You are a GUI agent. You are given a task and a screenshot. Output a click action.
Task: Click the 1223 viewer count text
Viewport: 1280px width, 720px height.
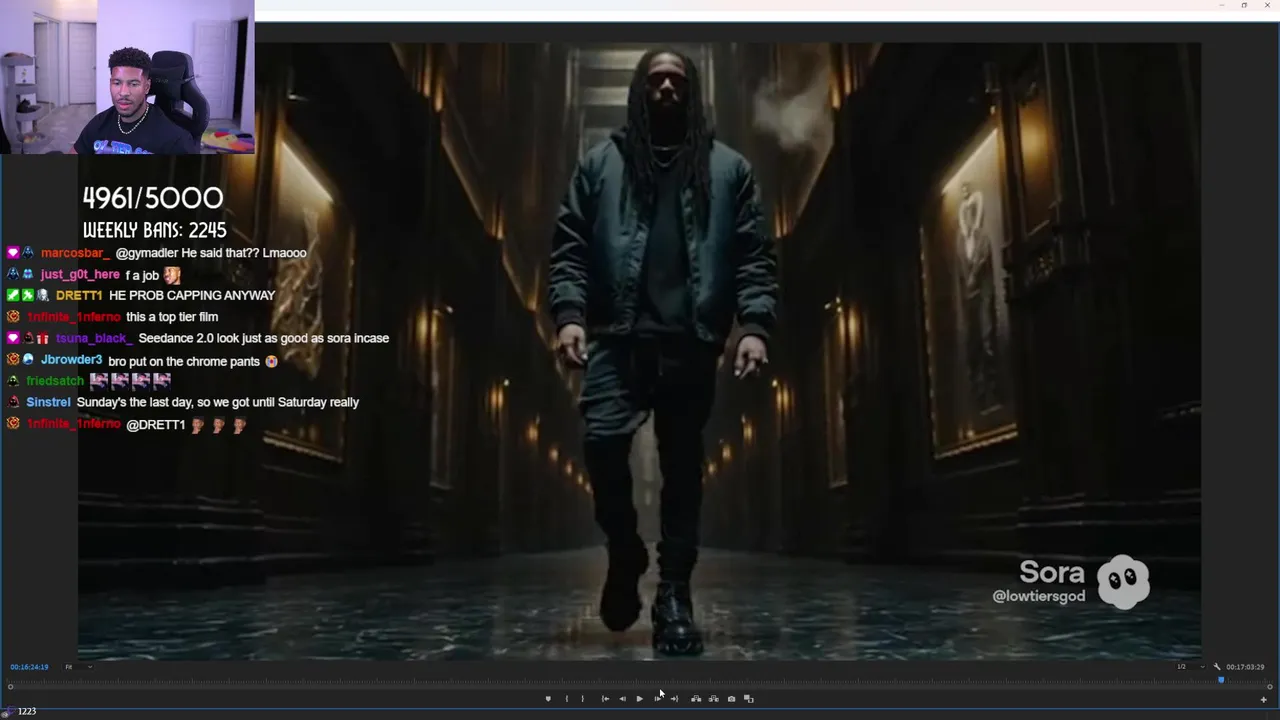tap(27, 711)
